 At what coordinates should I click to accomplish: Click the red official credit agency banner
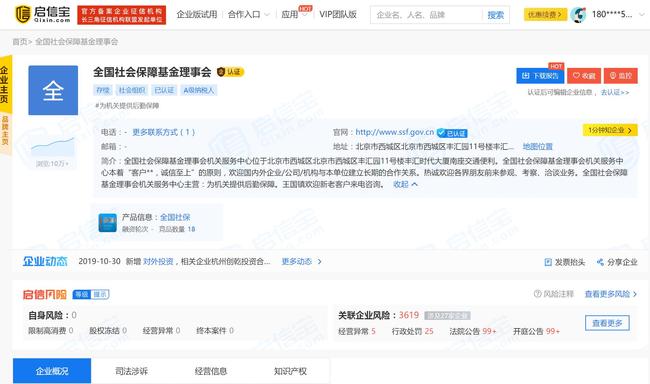pos(121,15)
